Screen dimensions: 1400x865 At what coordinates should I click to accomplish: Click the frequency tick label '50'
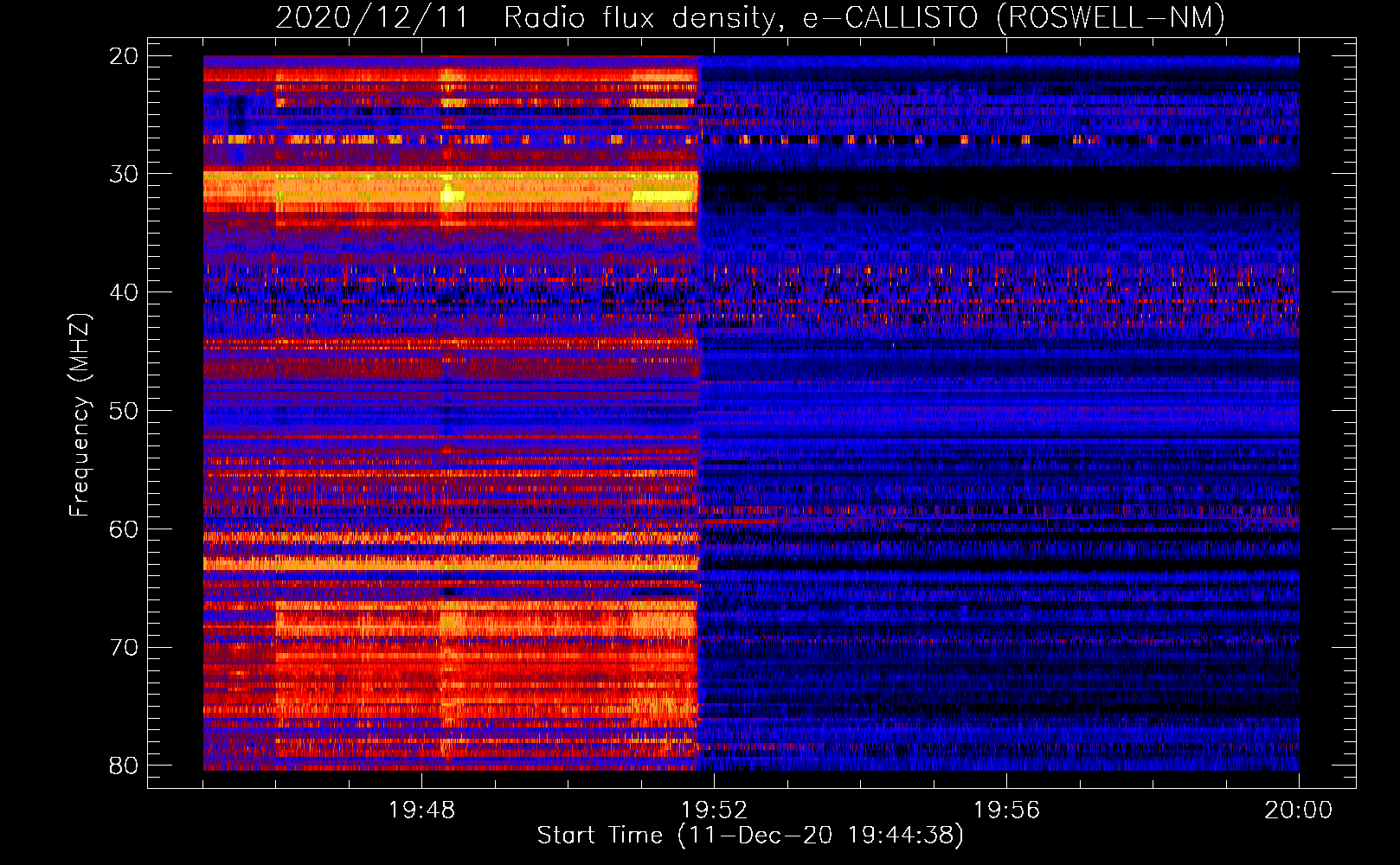click(124, 411)
